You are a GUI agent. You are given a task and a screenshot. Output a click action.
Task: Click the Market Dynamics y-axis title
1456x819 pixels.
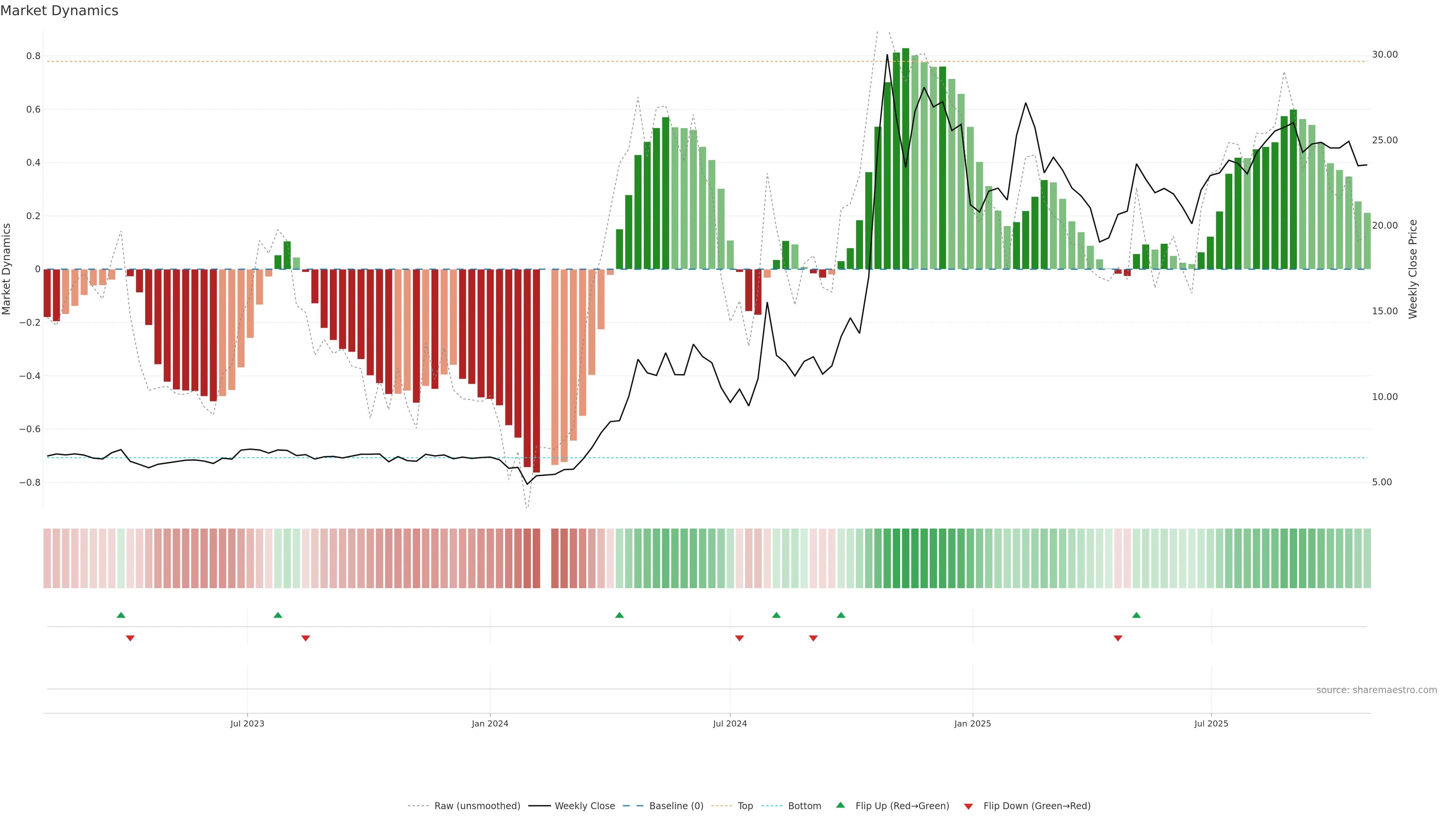coord(7,269)
